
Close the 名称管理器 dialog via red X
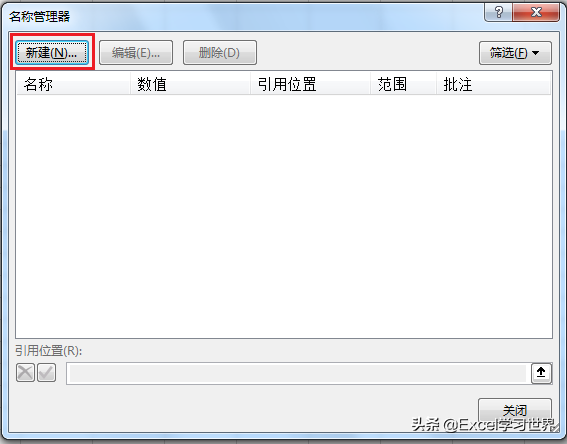tap(536, 12)
